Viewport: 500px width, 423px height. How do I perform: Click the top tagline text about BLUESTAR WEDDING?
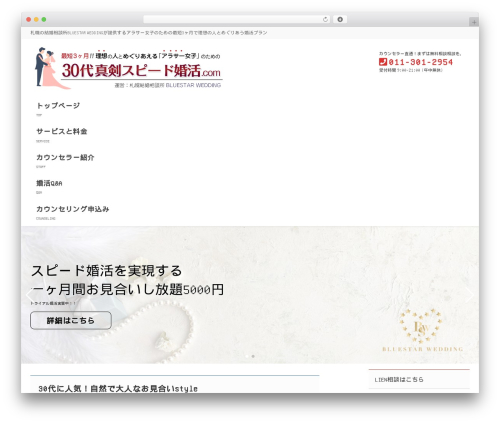(x=149, y=33)
